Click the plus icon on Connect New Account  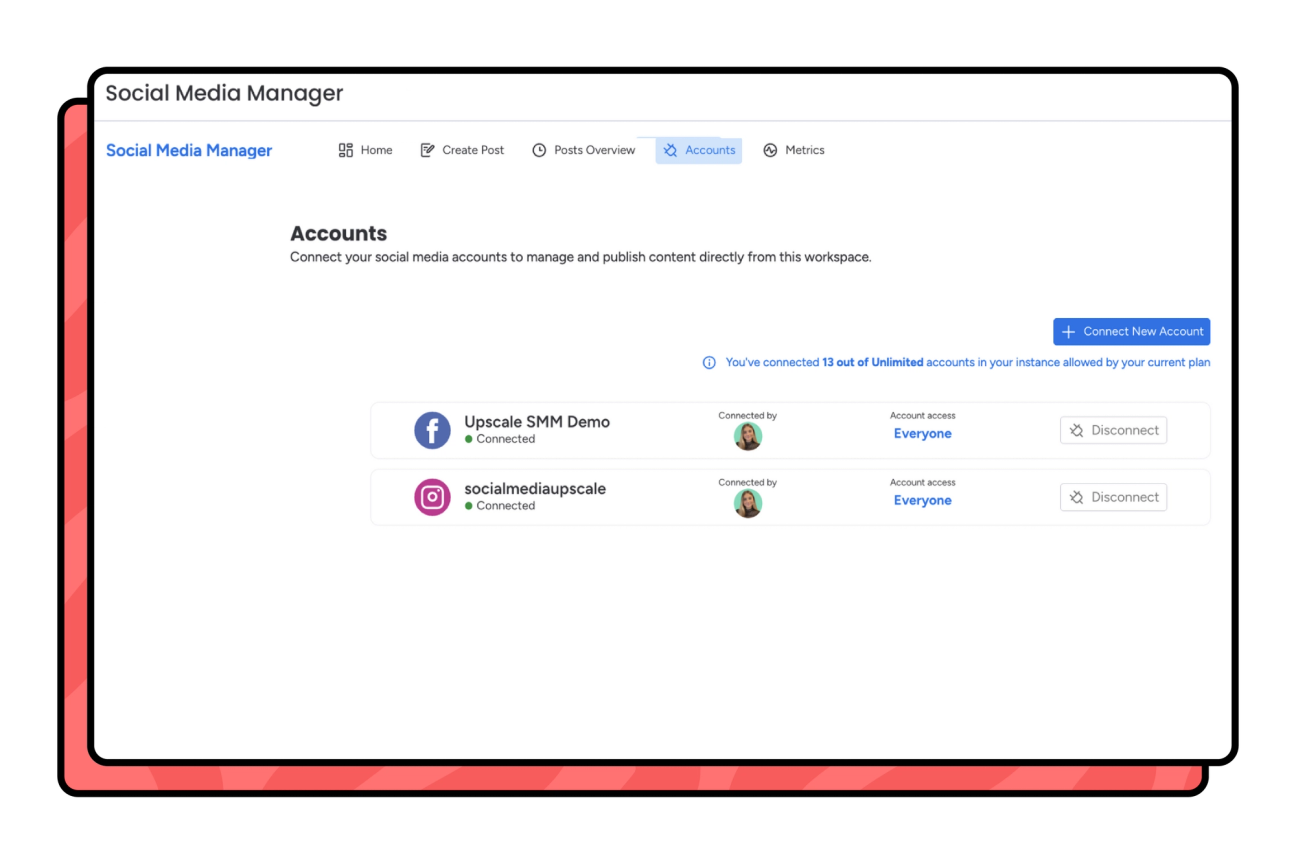pyautogui.click(x=1069, y=331)
